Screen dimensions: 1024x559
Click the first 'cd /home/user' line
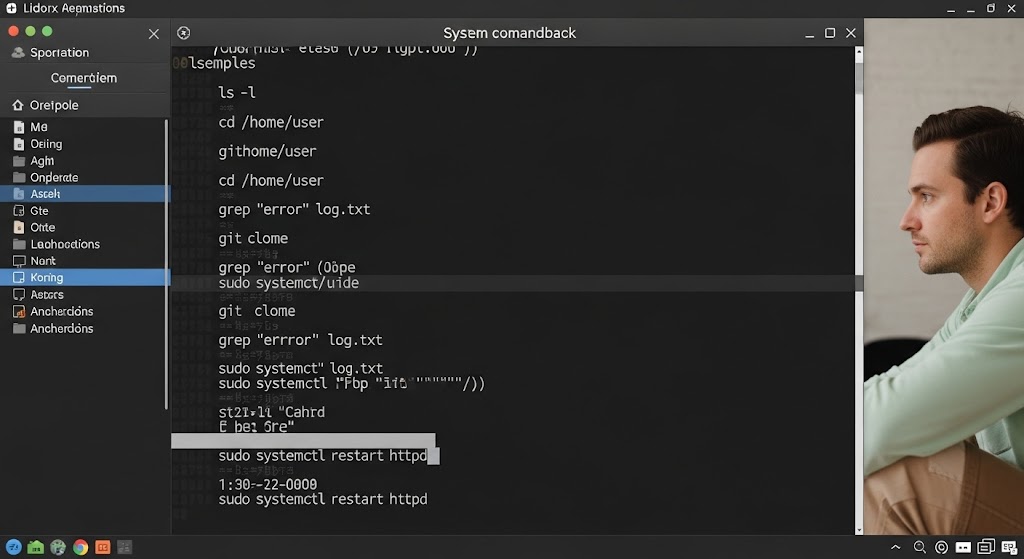(x=271, y=122)
